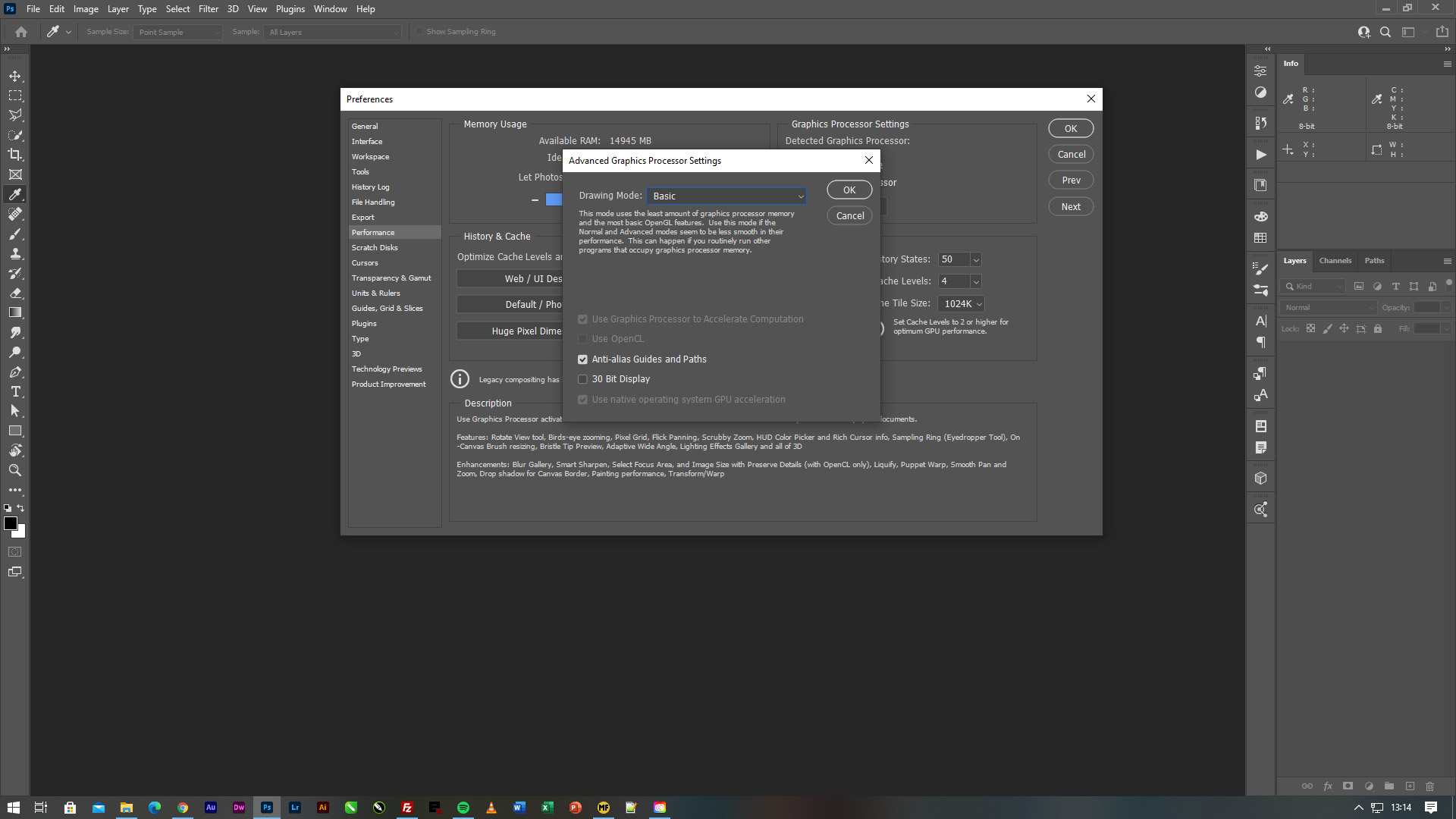Open the Filter menu
1456x819 pixels.
pyautogui.click(x=208, y=9)
